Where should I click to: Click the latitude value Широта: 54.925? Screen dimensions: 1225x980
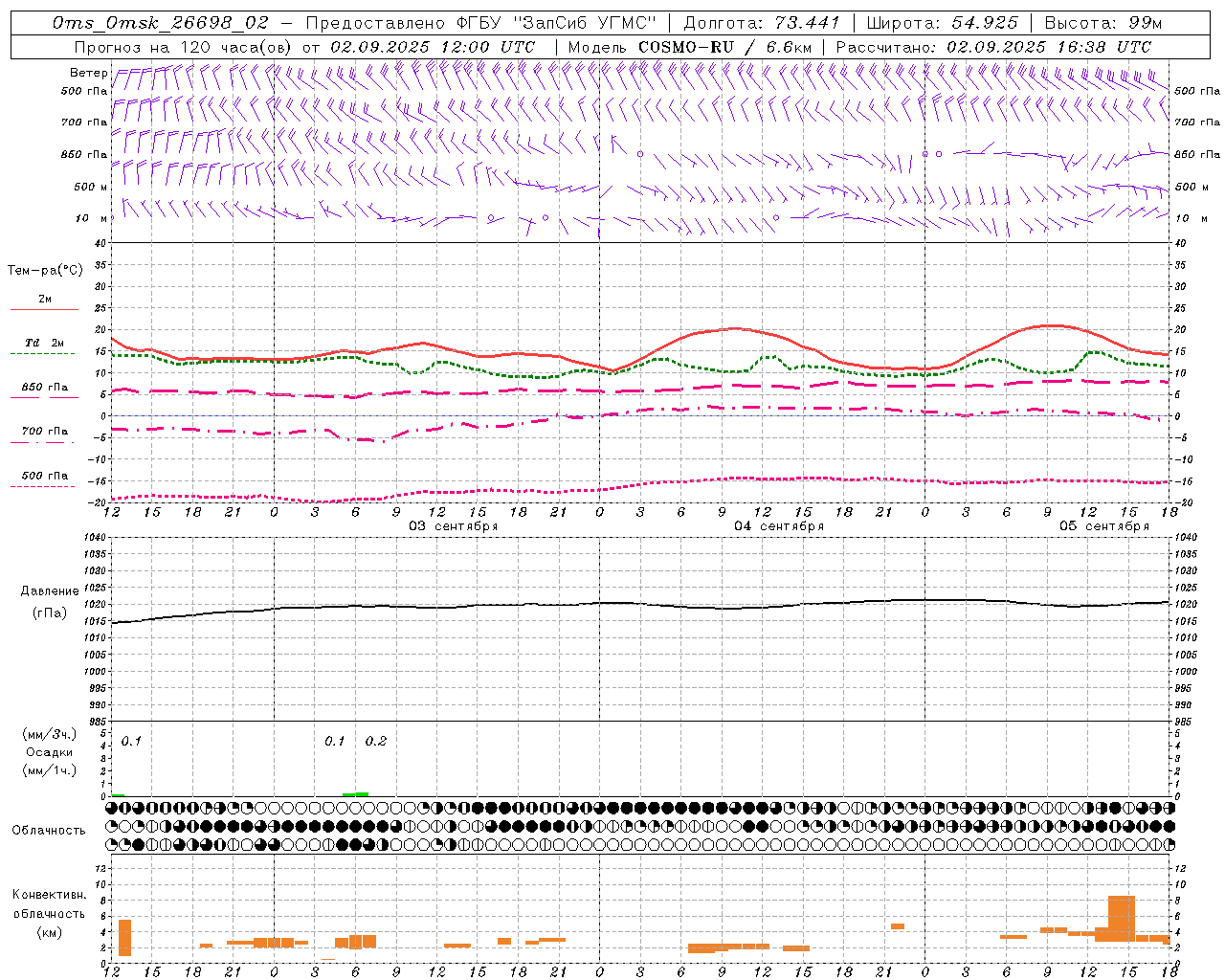[942, 23]
